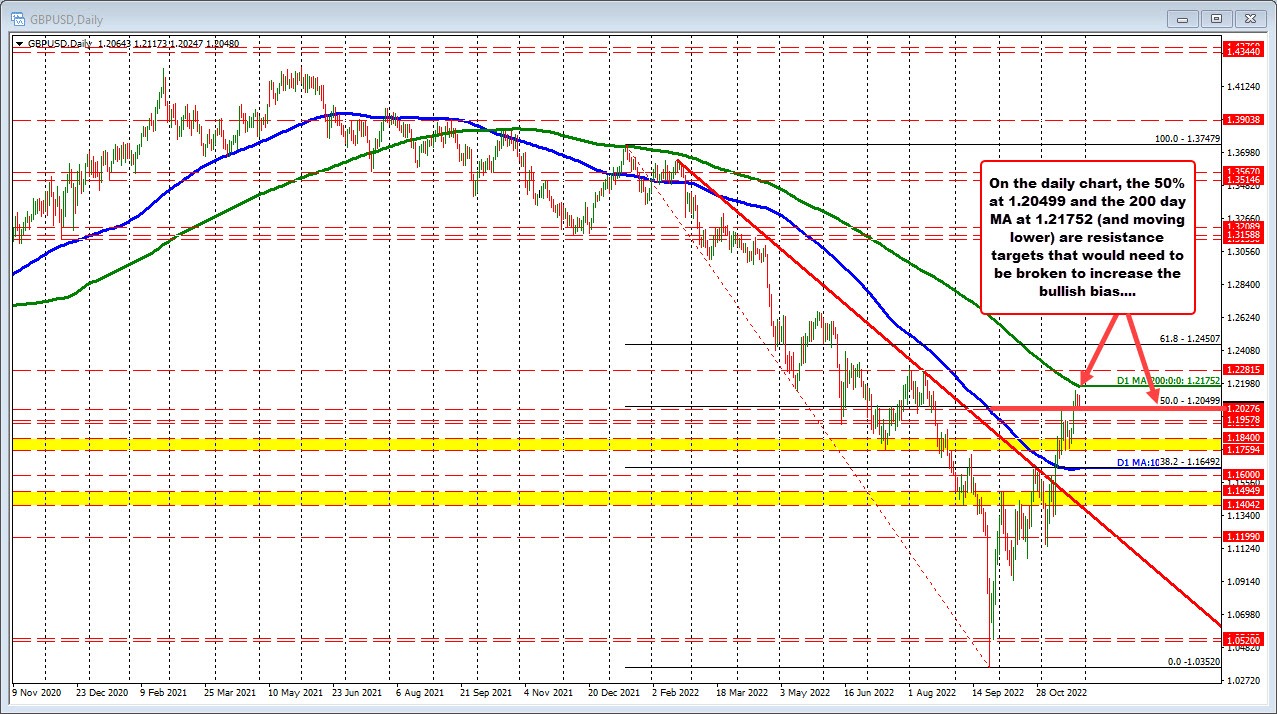Expand the GBPUSD,Daily chart dropdown triangle

point(19,44)
